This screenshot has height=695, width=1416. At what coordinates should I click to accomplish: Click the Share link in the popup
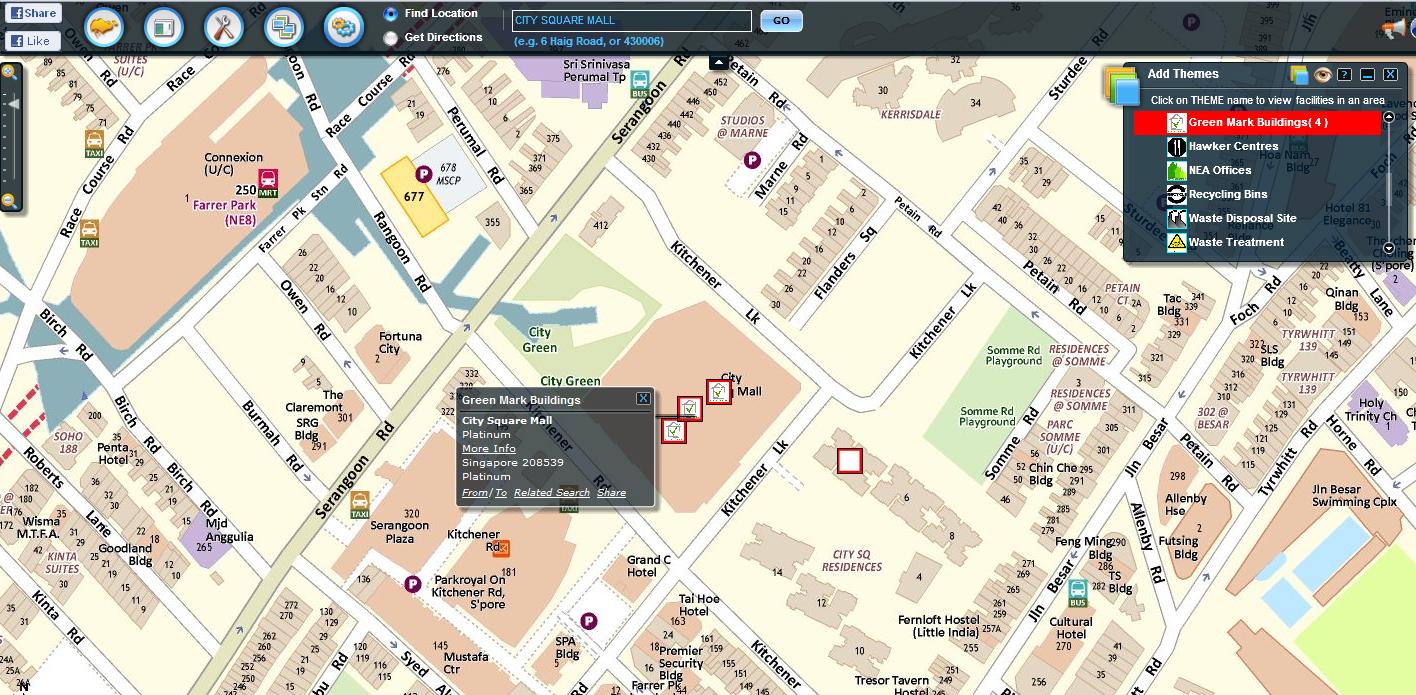pyautogui.click(x=611, y=492)
